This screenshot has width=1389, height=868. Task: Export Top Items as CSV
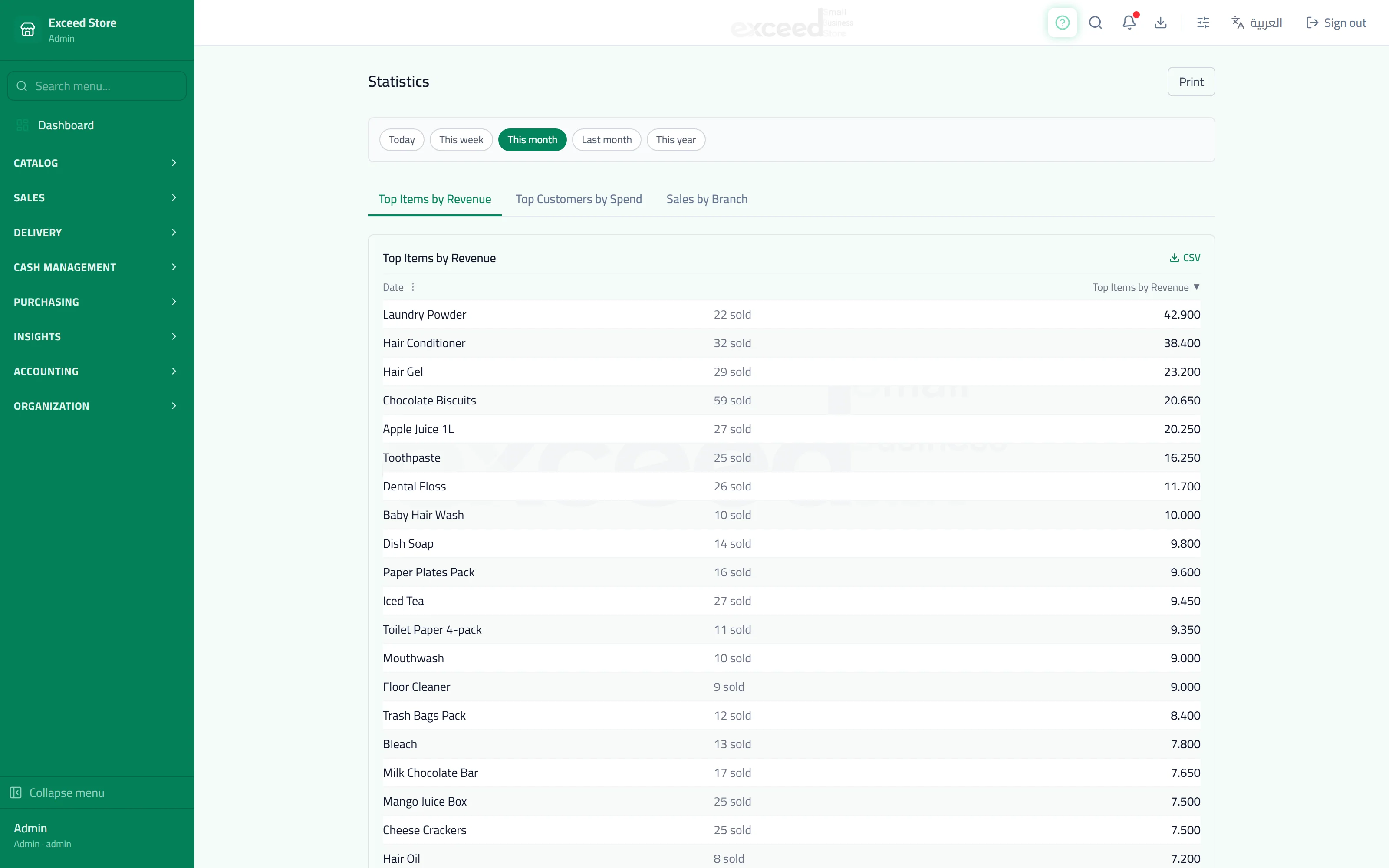pyautogui.click(x=1185, y=258)
